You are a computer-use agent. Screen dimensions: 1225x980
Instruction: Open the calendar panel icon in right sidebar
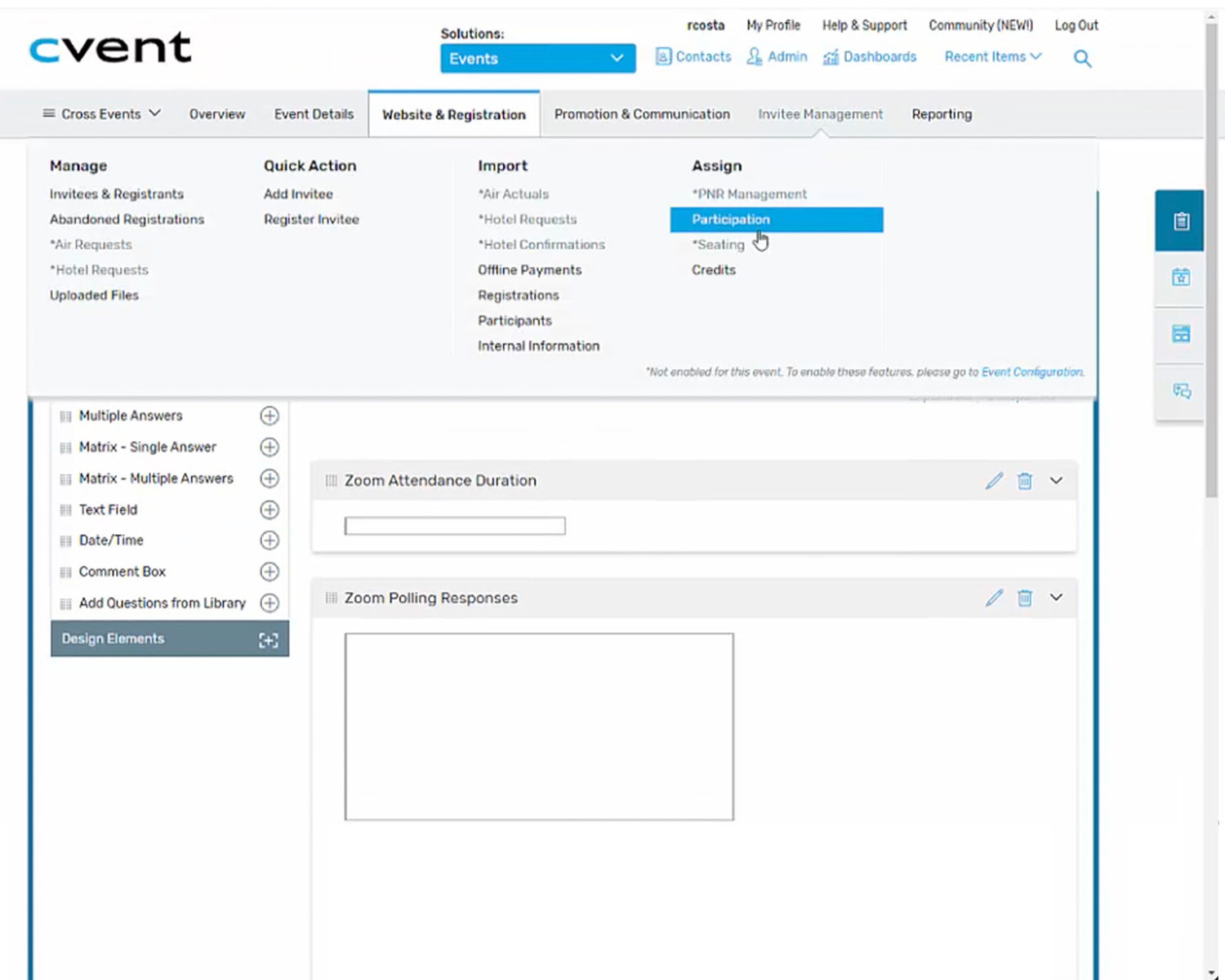point(1179,277)
